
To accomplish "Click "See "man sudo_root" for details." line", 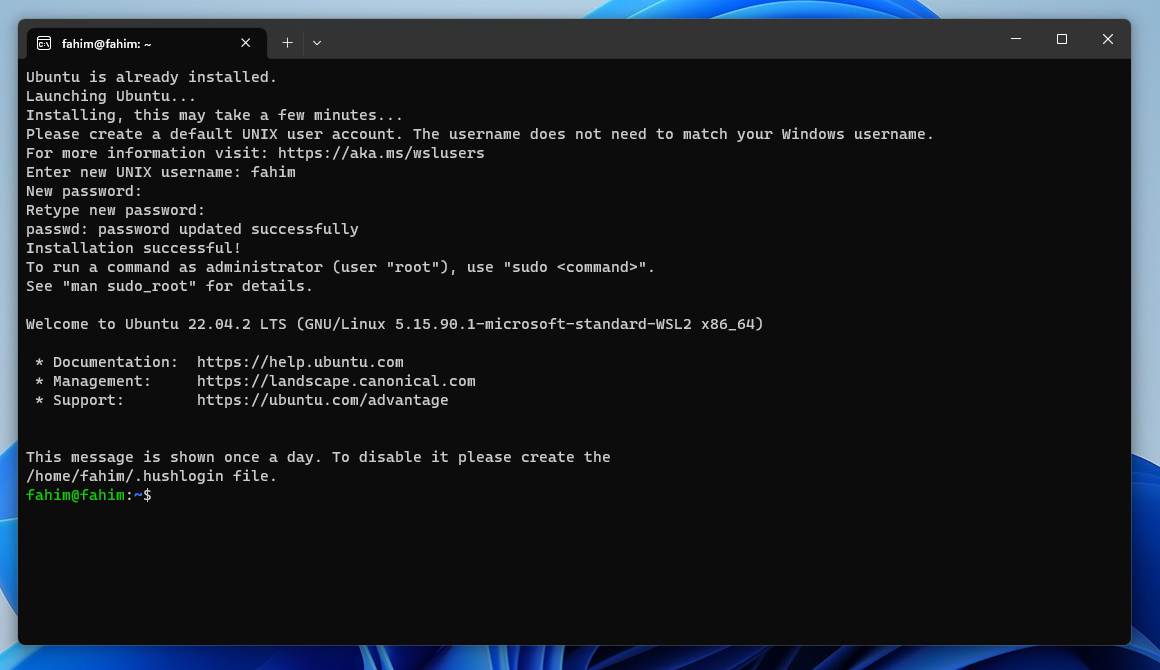I will point(169,286).
